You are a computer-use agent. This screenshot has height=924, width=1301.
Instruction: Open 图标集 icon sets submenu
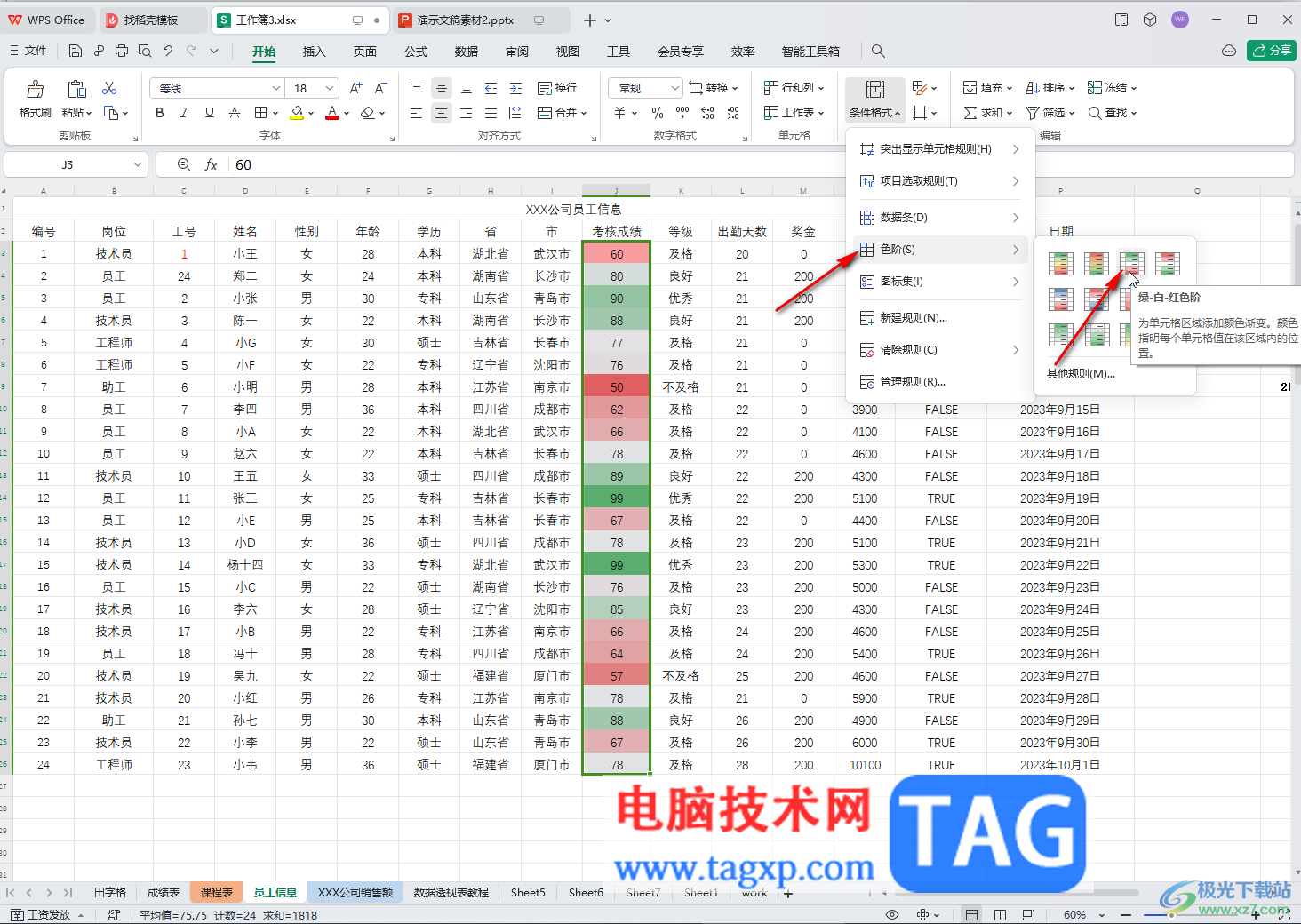click(940, 282)
